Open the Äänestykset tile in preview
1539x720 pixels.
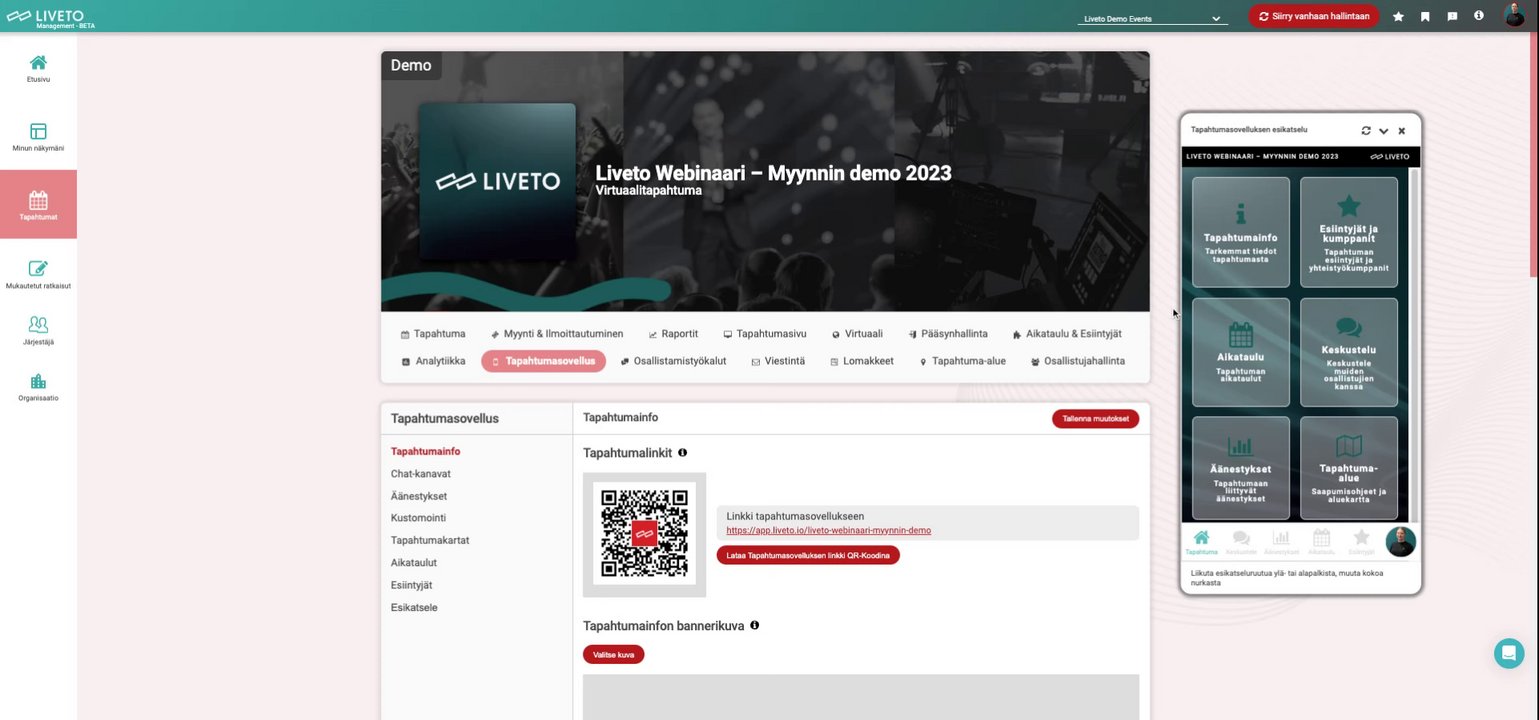point(1241,468)
